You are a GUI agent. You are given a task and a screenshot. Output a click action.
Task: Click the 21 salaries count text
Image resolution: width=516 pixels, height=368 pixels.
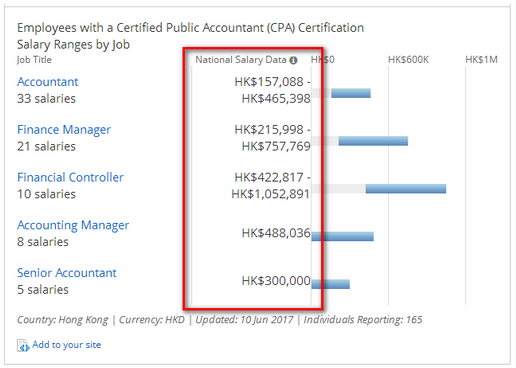[46, 146]
